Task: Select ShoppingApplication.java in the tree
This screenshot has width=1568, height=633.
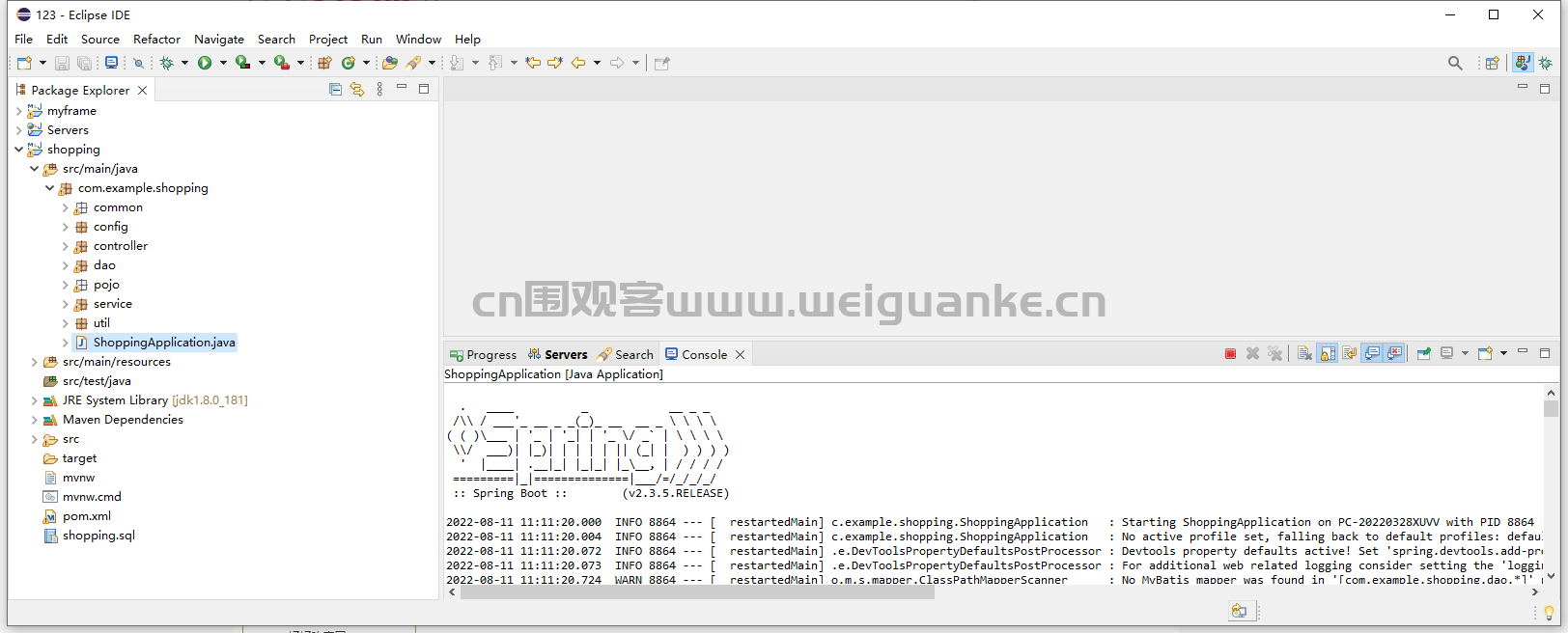Action: 164,343
